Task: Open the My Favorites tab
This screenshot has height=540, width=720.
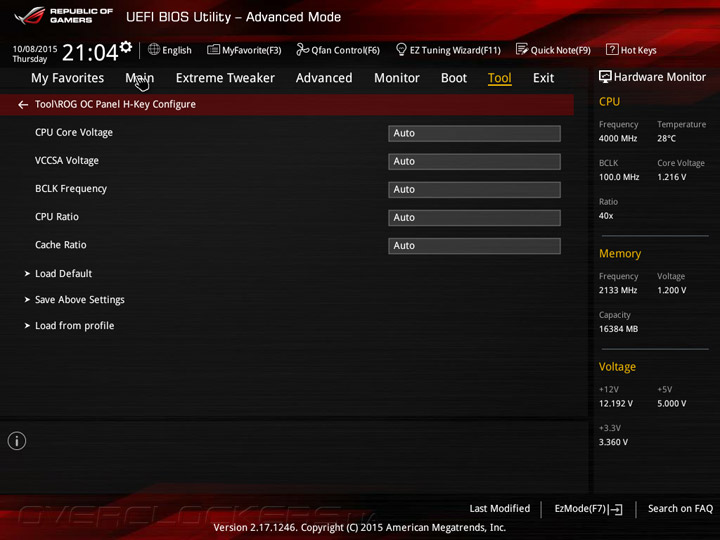Action: click(x=68, y=78)
